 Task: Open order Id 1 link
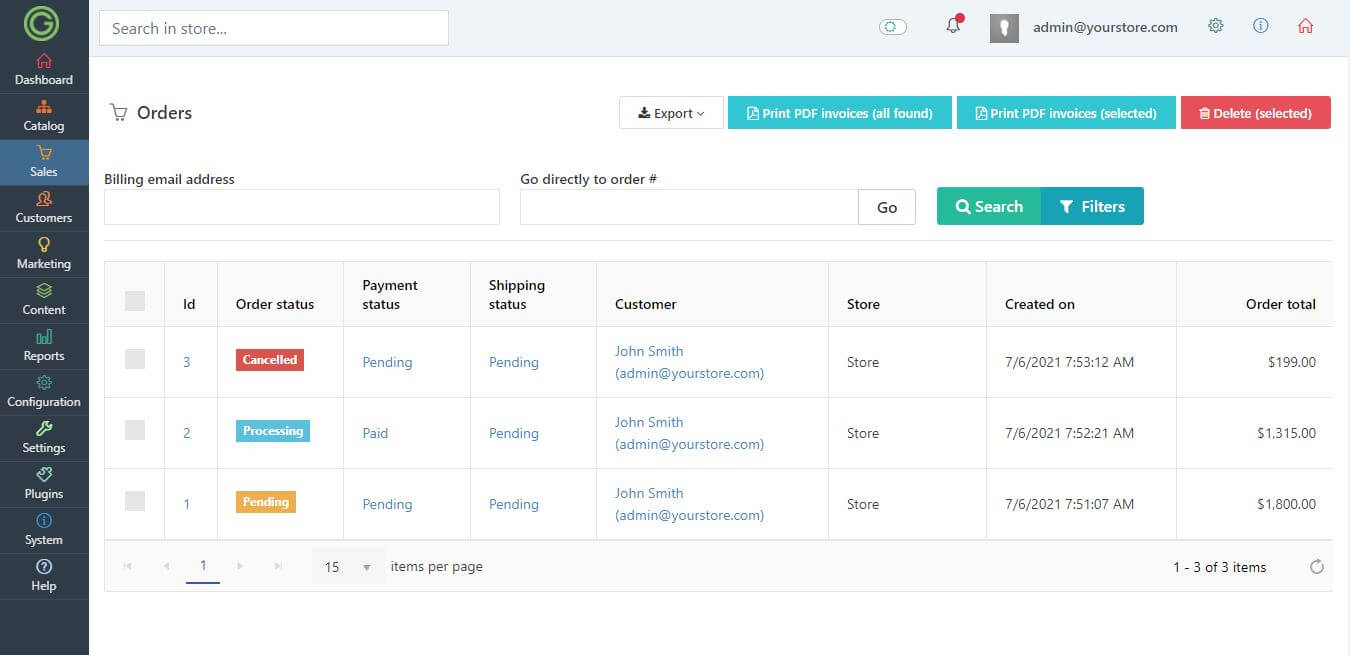click(x=186, y=504)
